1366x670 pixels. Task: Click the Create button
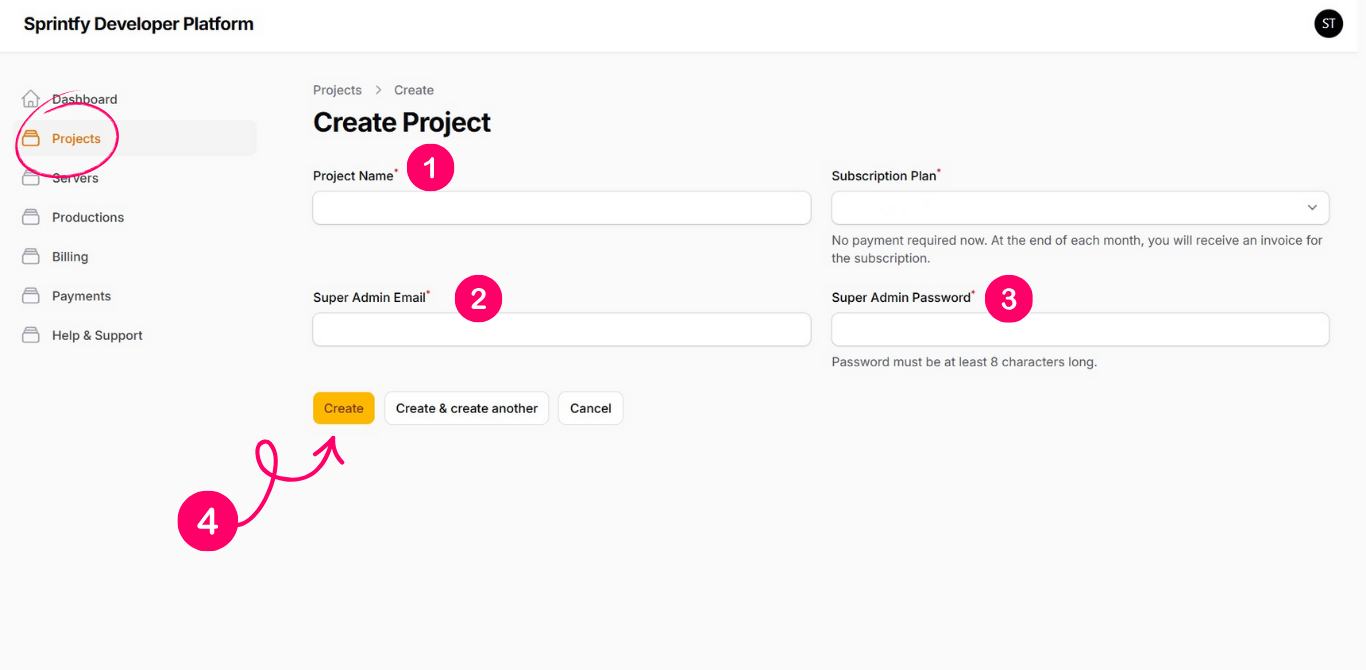click(343, 408)
